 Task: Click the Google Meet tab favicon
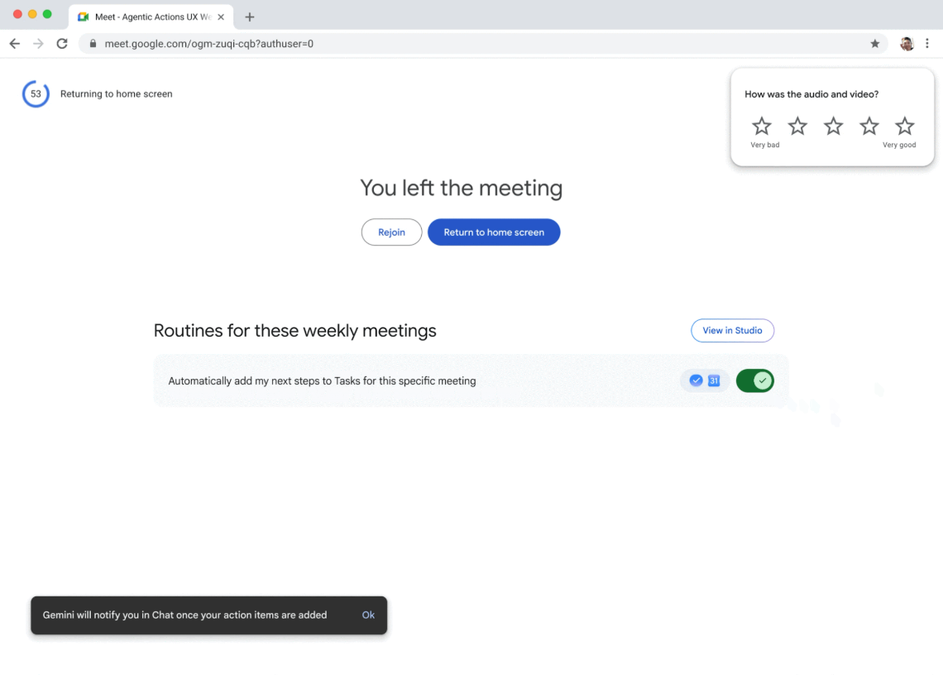(x=83, y=17)
